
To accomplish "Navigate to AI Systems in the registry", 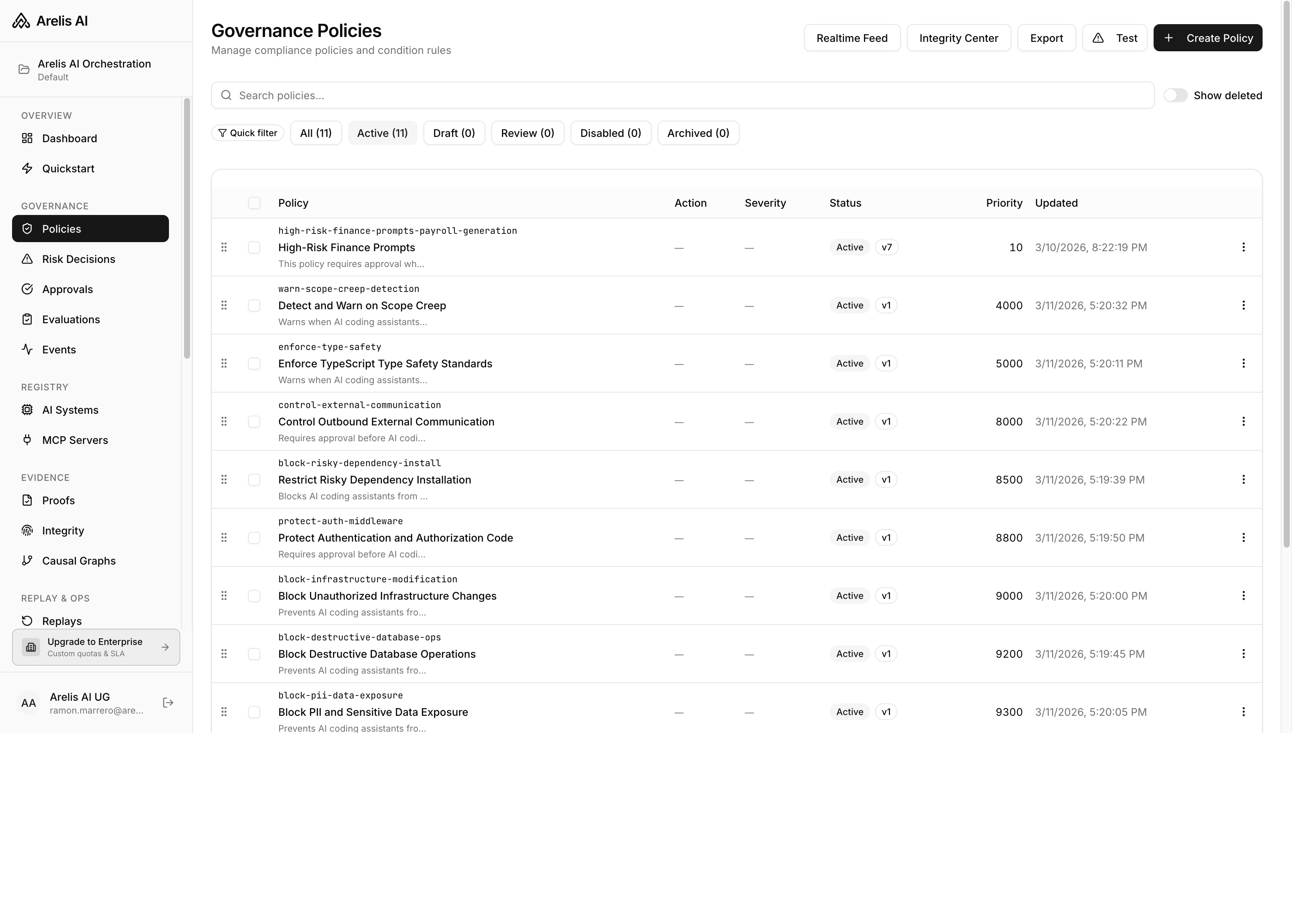I will [x=70, y=410].
